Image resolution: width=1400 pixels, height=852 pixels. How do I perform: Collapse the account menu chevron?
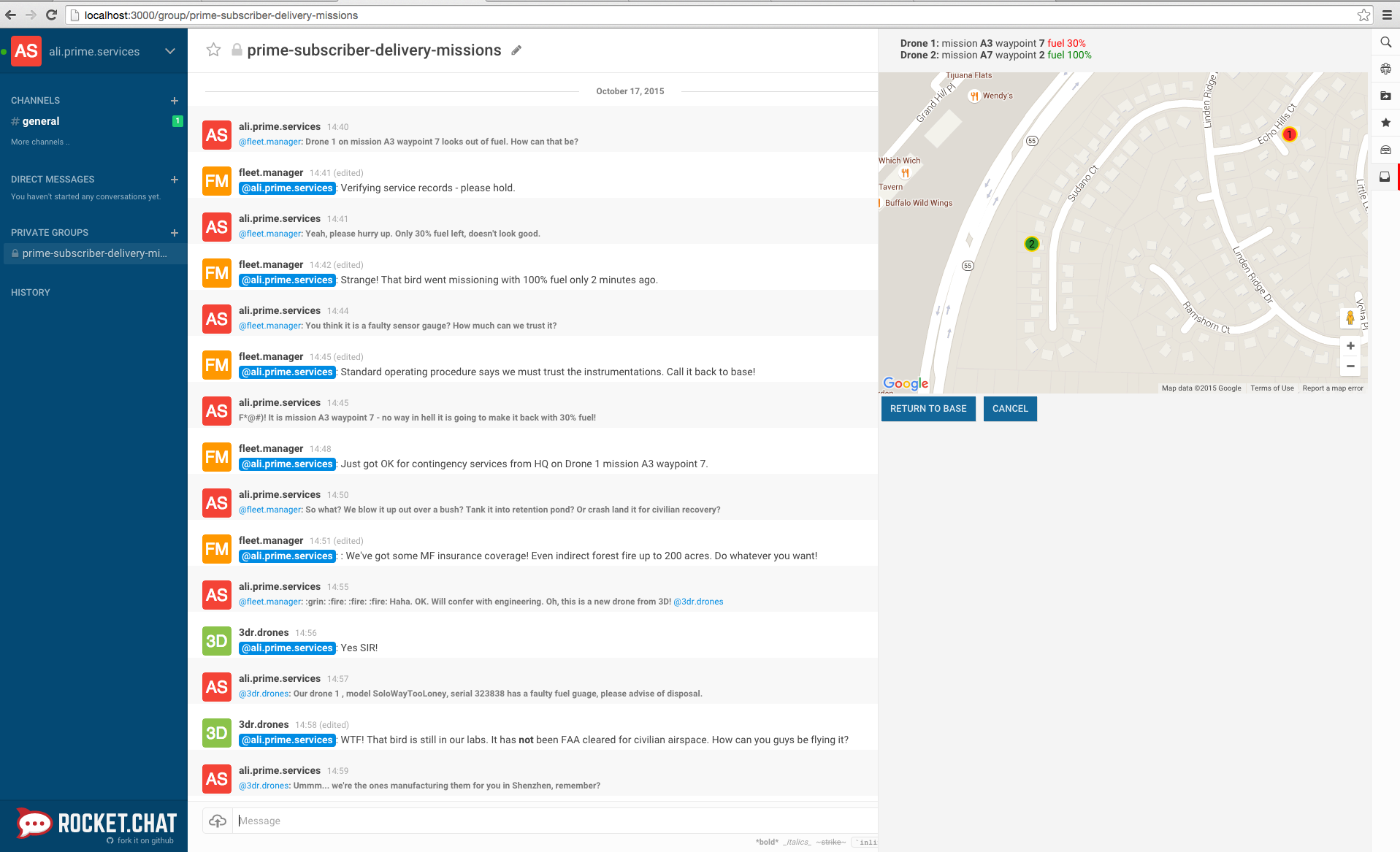(x=169, y=51)
